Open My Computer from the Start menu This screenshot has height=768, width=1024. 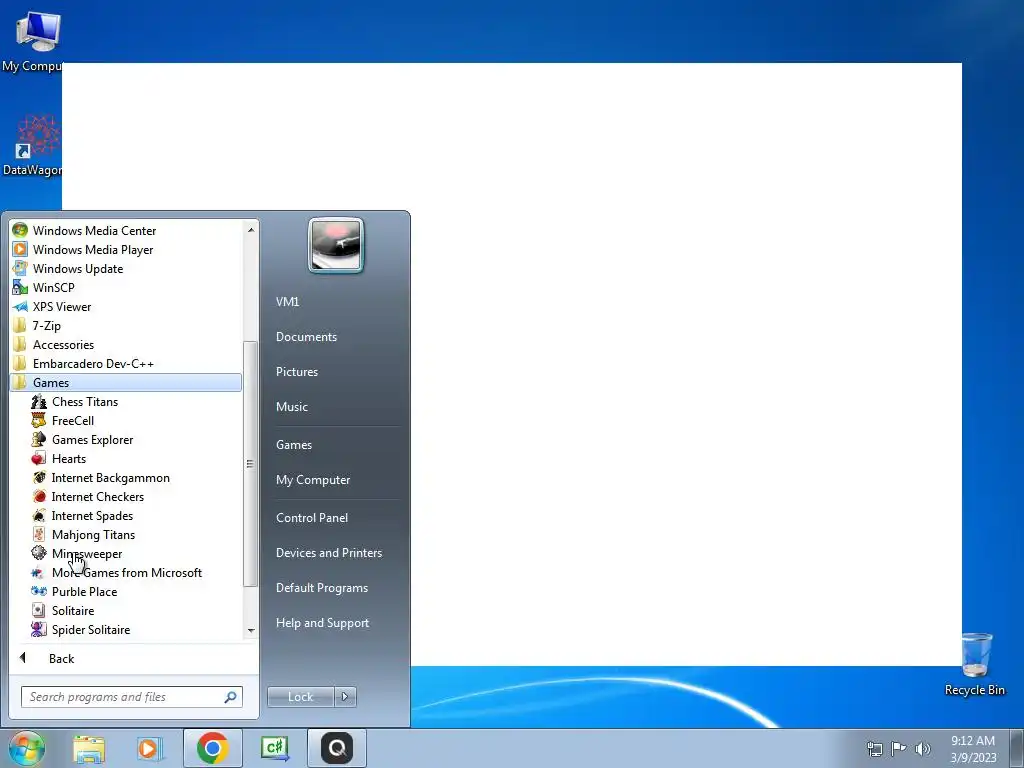[313, 480]
